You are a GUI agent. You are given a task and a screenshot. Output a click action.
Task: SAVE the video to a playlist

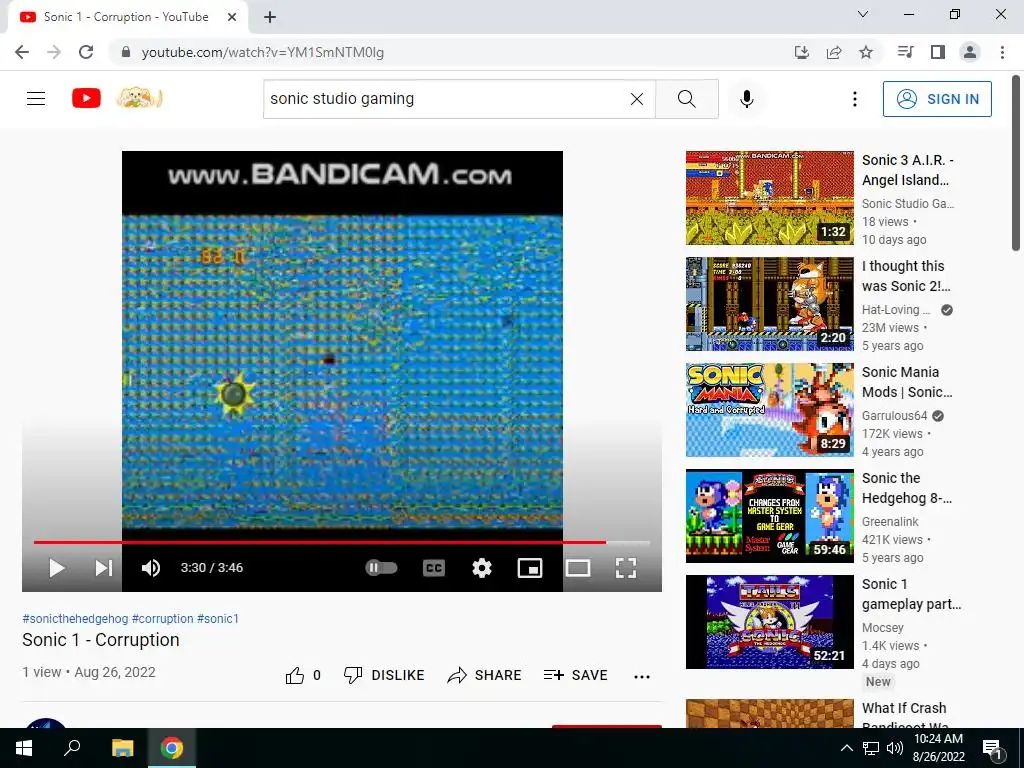pos(575,675)
